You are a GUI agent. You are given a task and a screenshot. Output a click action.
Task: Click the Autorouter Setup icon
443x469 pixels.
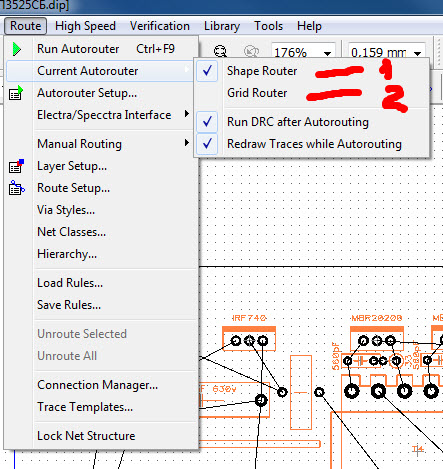click(x=16, y=93)
